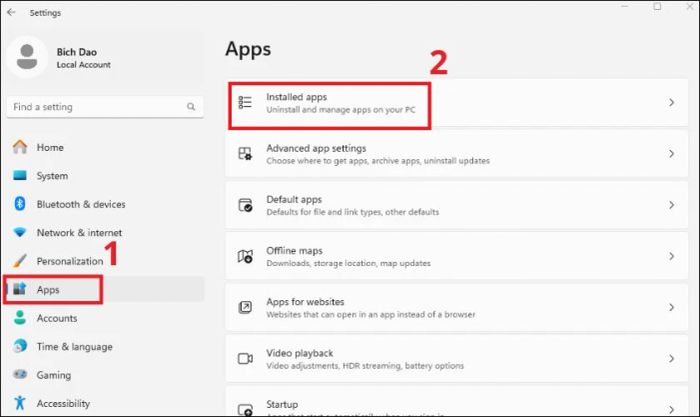Maximize the Settings window
This screenshot has height=417, width=700.
[657, 6]
